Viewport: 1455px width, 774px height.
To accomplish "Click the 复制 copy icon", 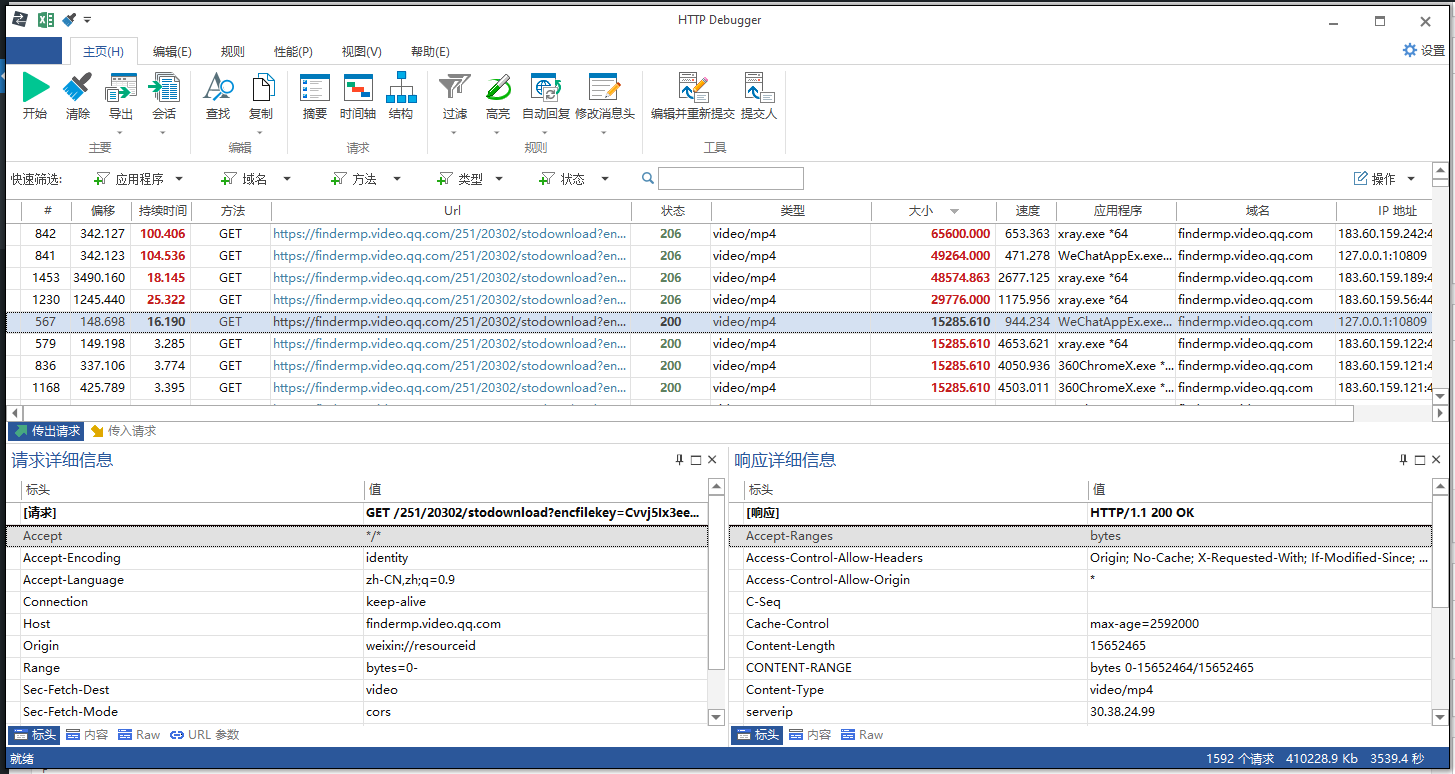I will [x=261, y=88].
